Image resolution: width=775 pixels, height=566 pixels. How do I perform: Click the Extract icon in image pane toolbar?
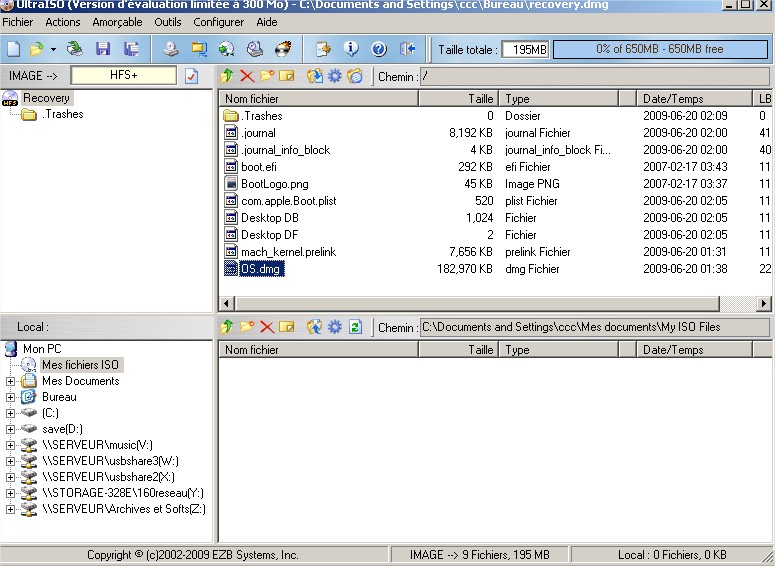pyautogui.click(x=314, y=76)
